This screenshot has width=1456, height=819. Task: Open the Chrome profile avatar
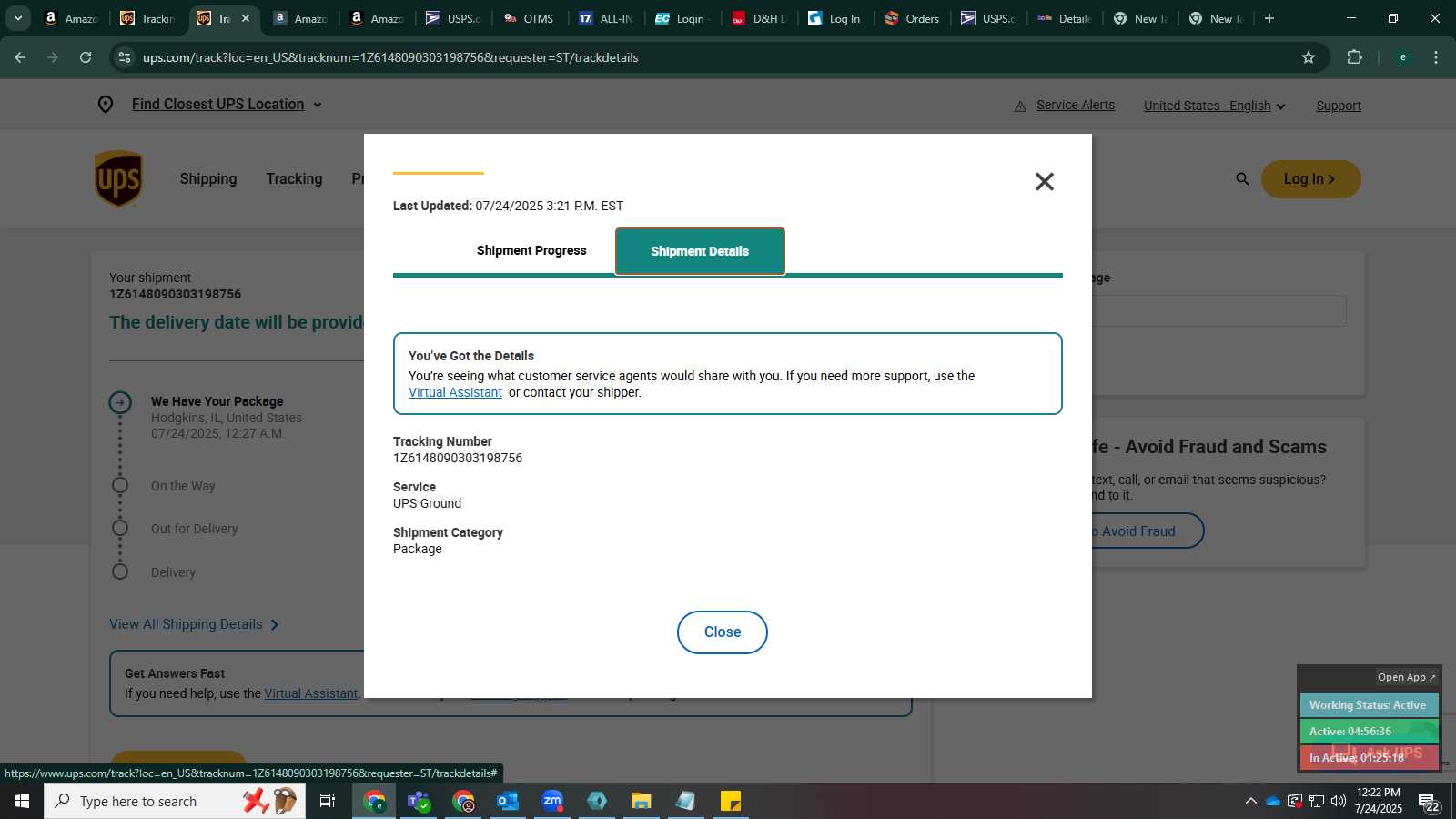click(1403, 57)
